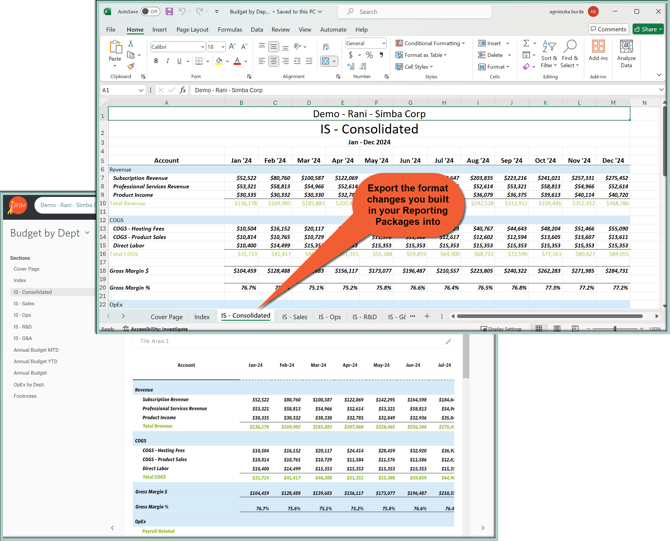Click the Insert Function fx icon
670x541 pixels.
coord(183,90)
